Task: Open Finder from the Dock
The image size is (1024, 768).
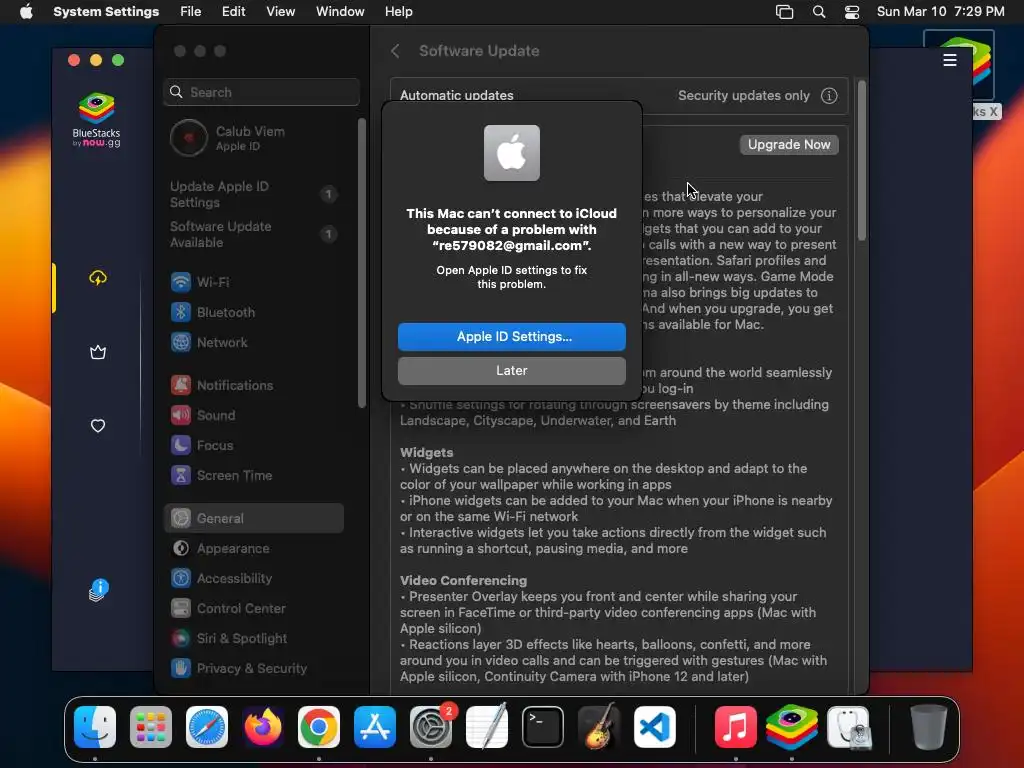Action: coord(95,727)
